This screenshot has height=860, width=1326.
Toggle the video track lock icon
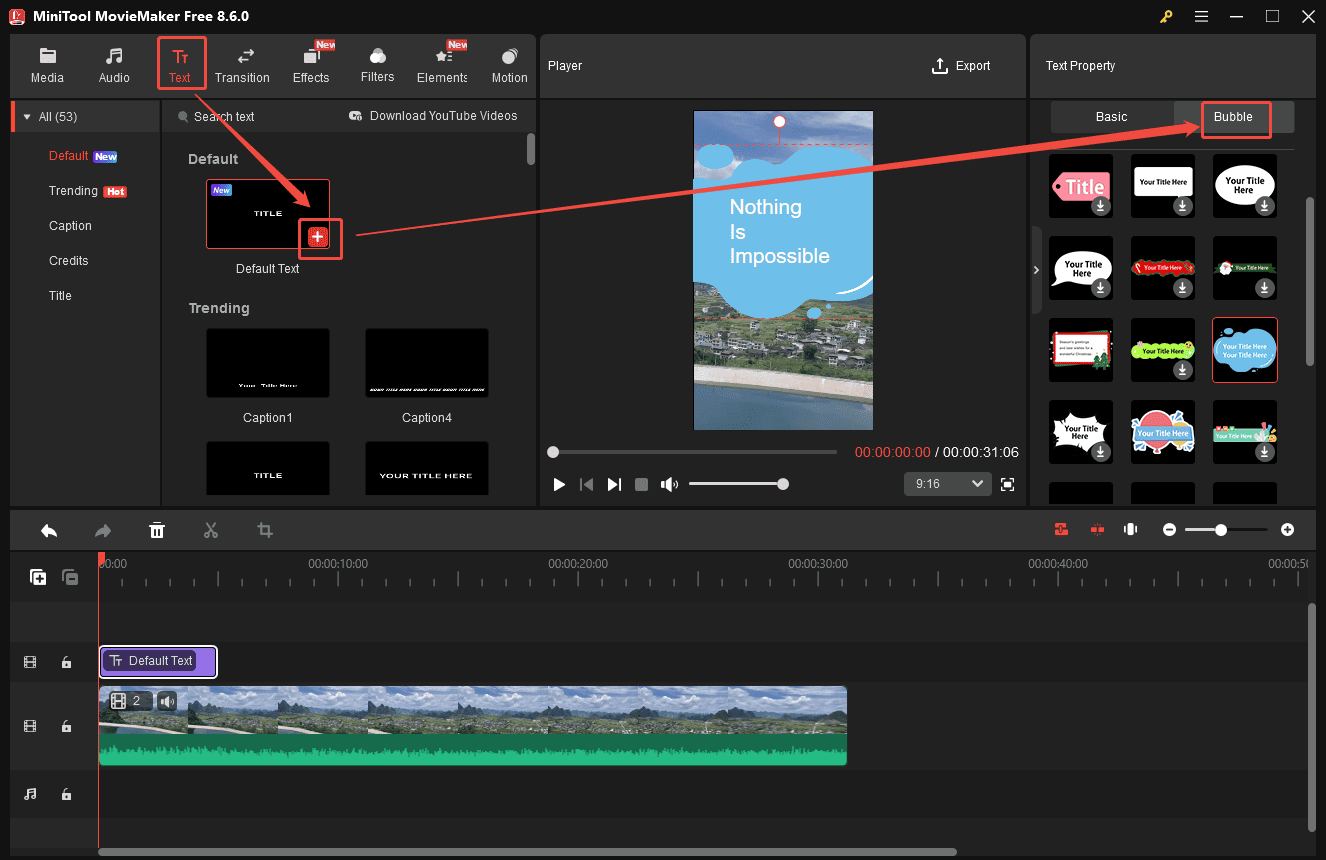tap(66, 726)
